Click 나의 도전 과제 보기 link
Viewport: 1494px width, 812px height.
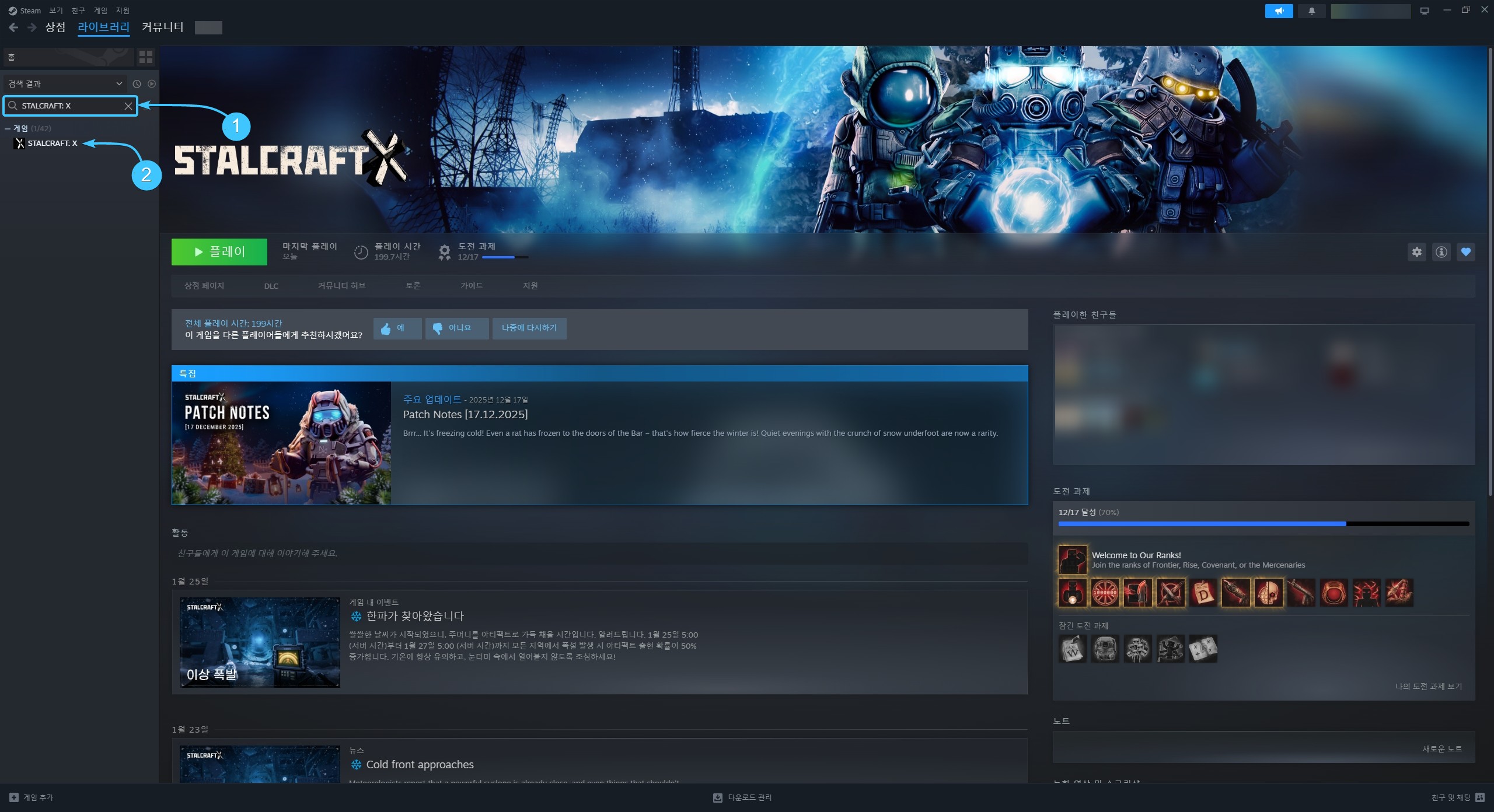click(1428, 686)
